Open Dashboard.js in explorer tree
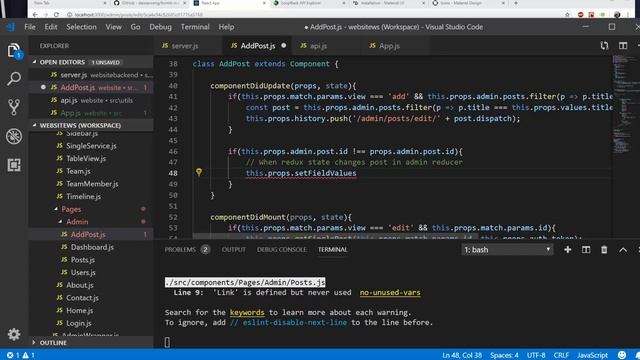640x360 pixels. (92, 247)
